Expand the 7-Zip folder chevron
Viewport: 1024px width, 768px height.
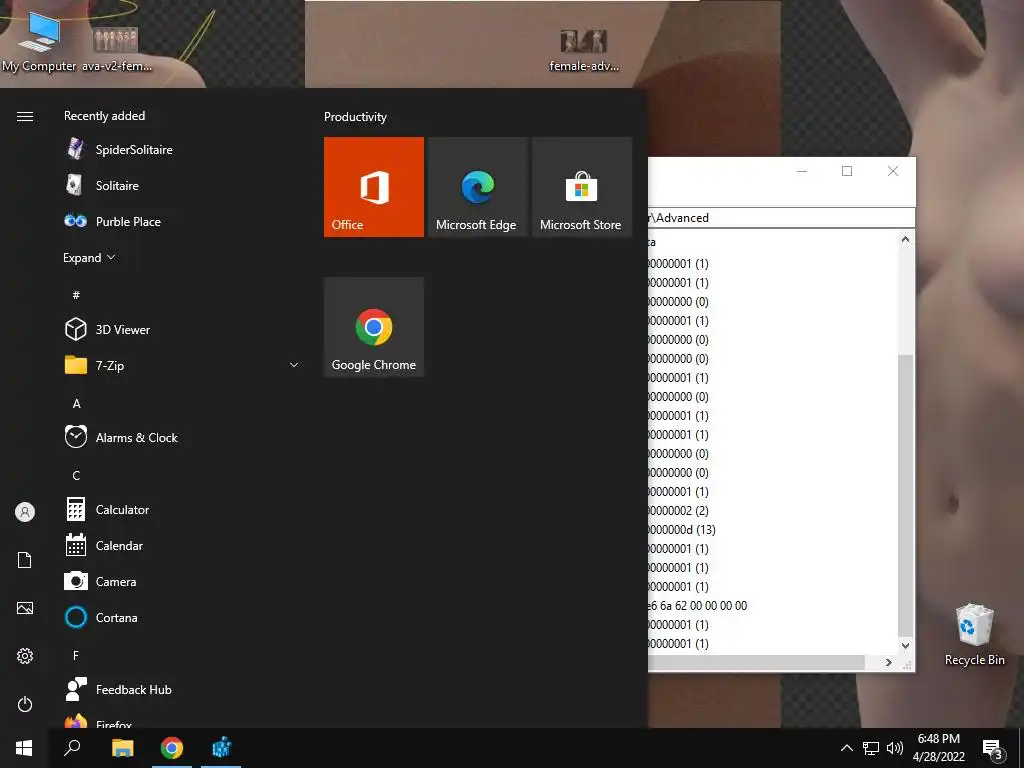coord(294,365)
